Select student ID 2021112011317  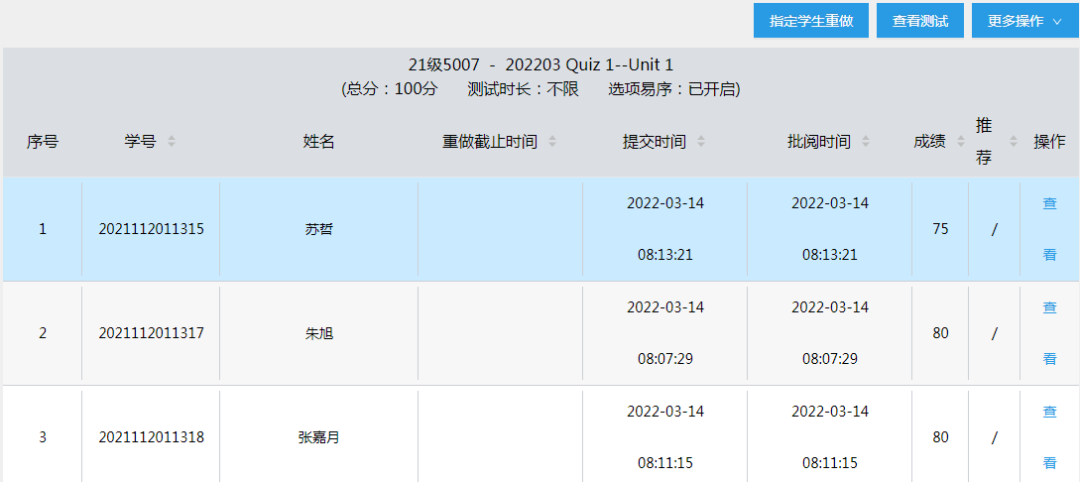[151, 333]
